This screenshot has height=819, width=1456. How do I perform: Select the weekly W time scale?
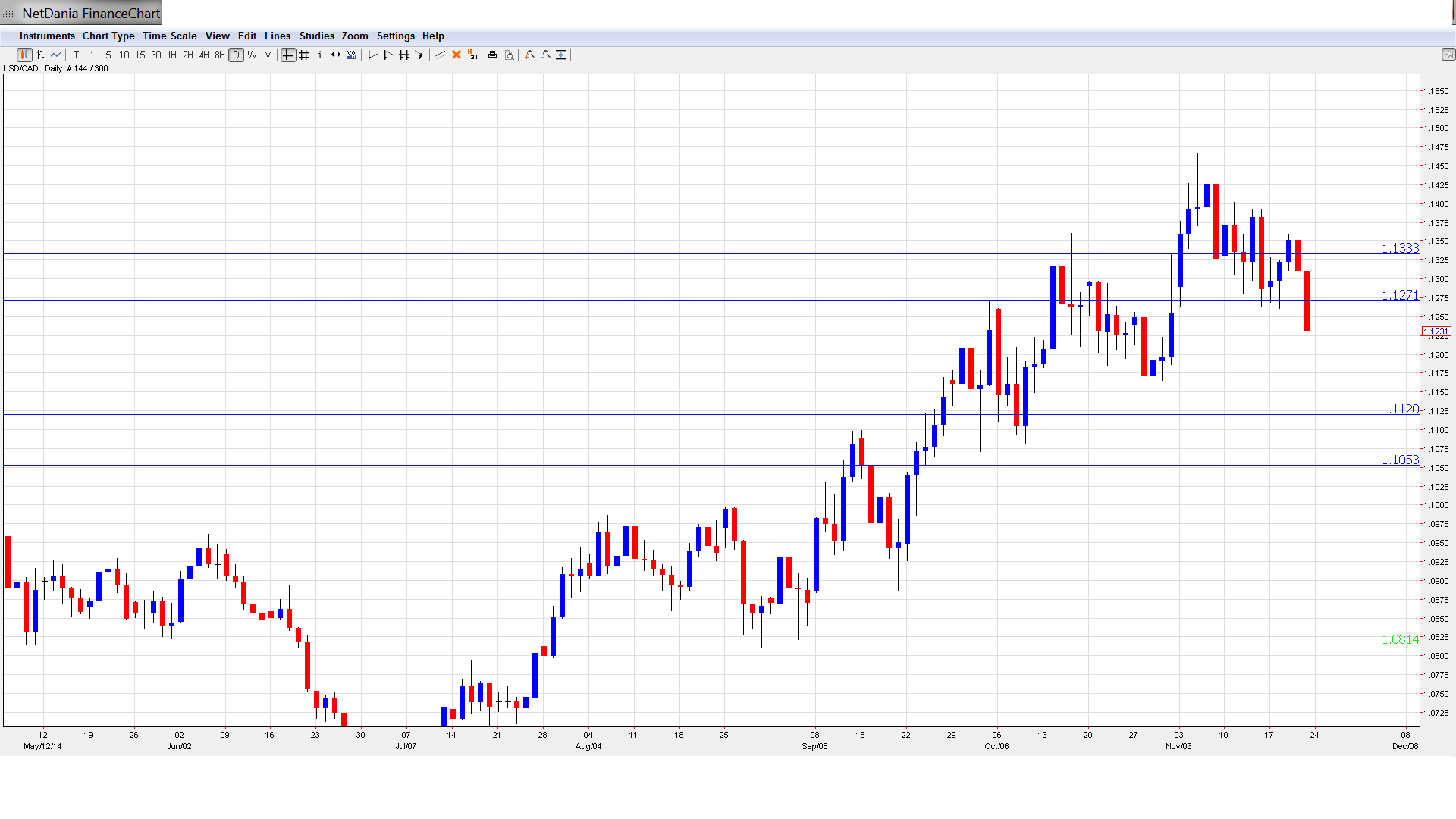click(253, 55)
